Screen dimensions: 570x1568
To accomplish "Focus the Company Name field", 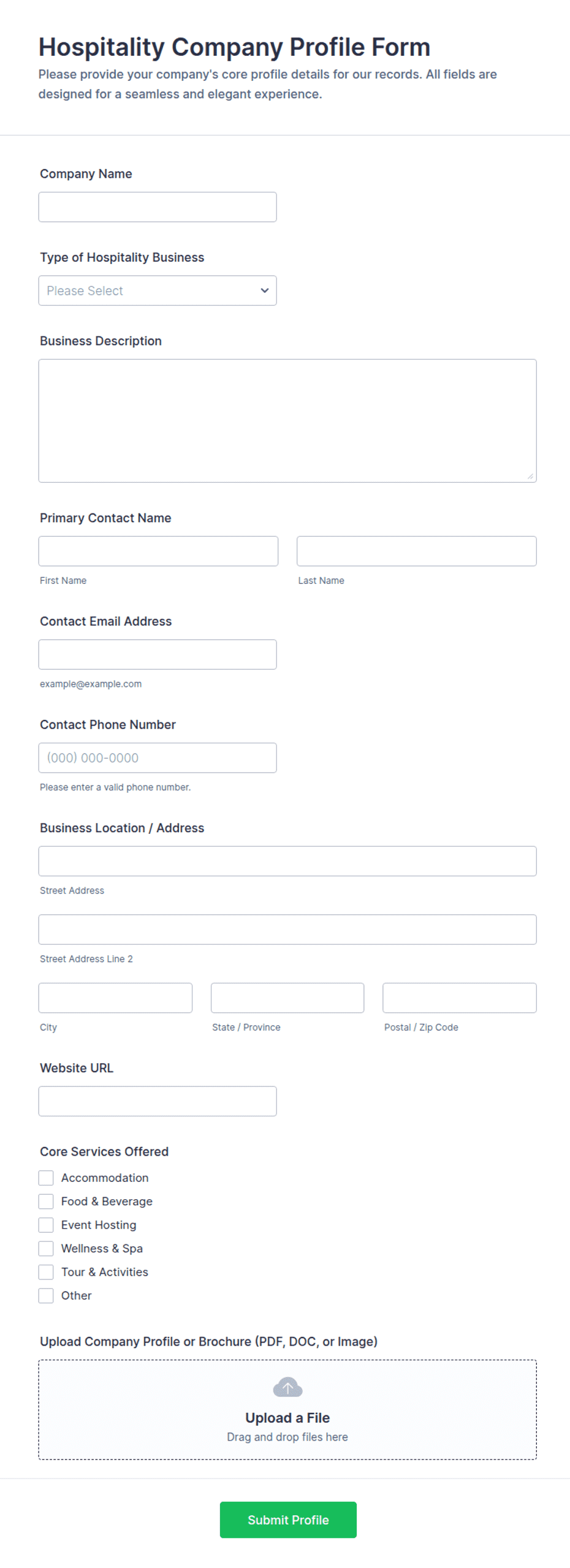I will click(x=158, y=207).
